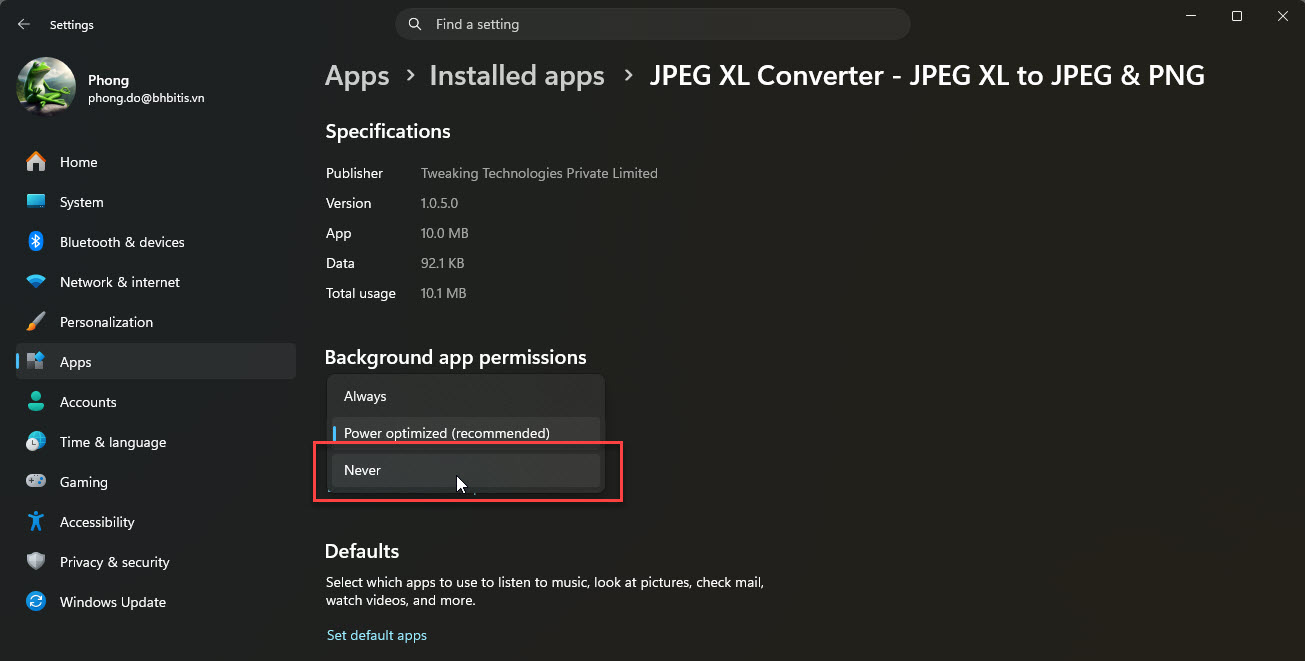Click the Defaults heading
This screenshot has height=661, width=1305.
click(362, 551)
